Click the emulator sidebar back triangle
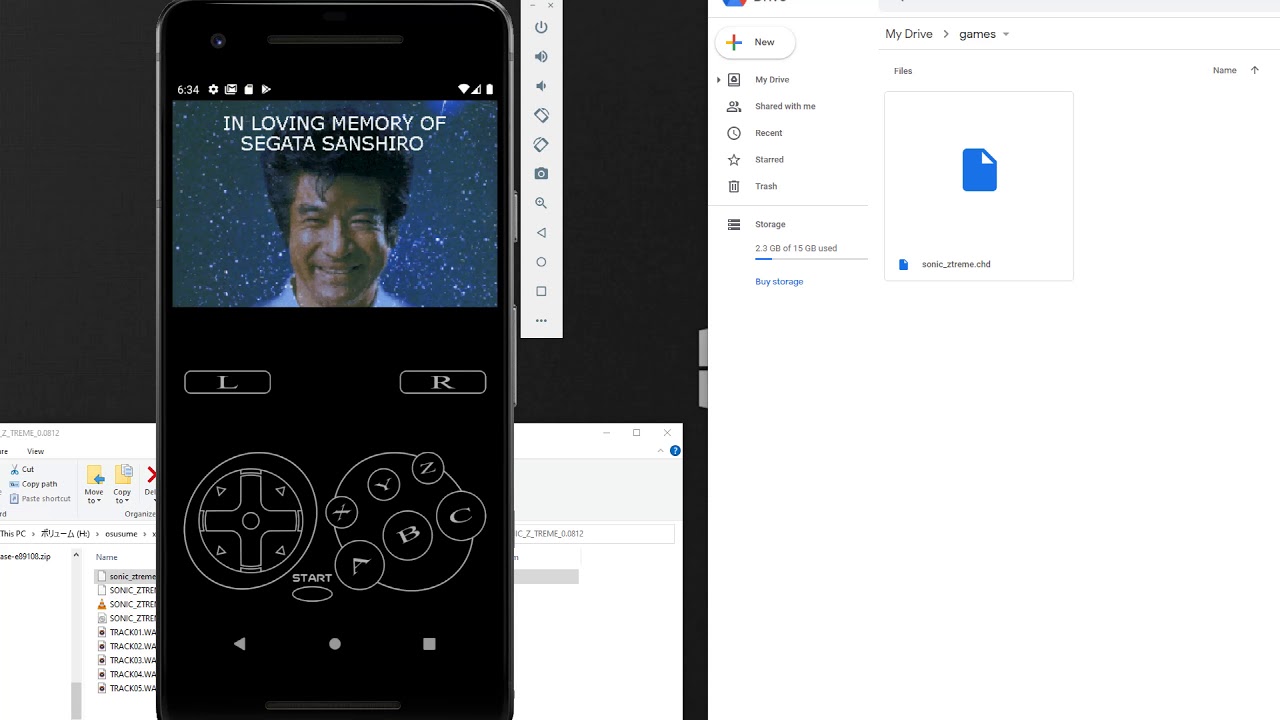This screenshot has height=720, width=1280. [541, 232]
